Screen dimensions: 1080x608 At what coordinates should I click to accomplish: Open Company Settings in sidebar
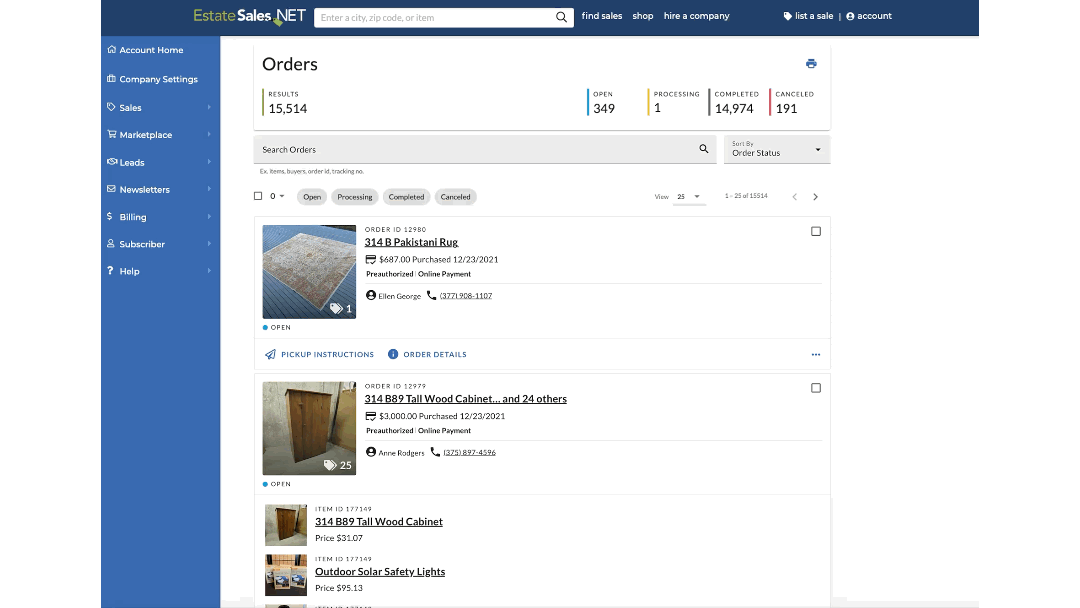coord(160,78)
